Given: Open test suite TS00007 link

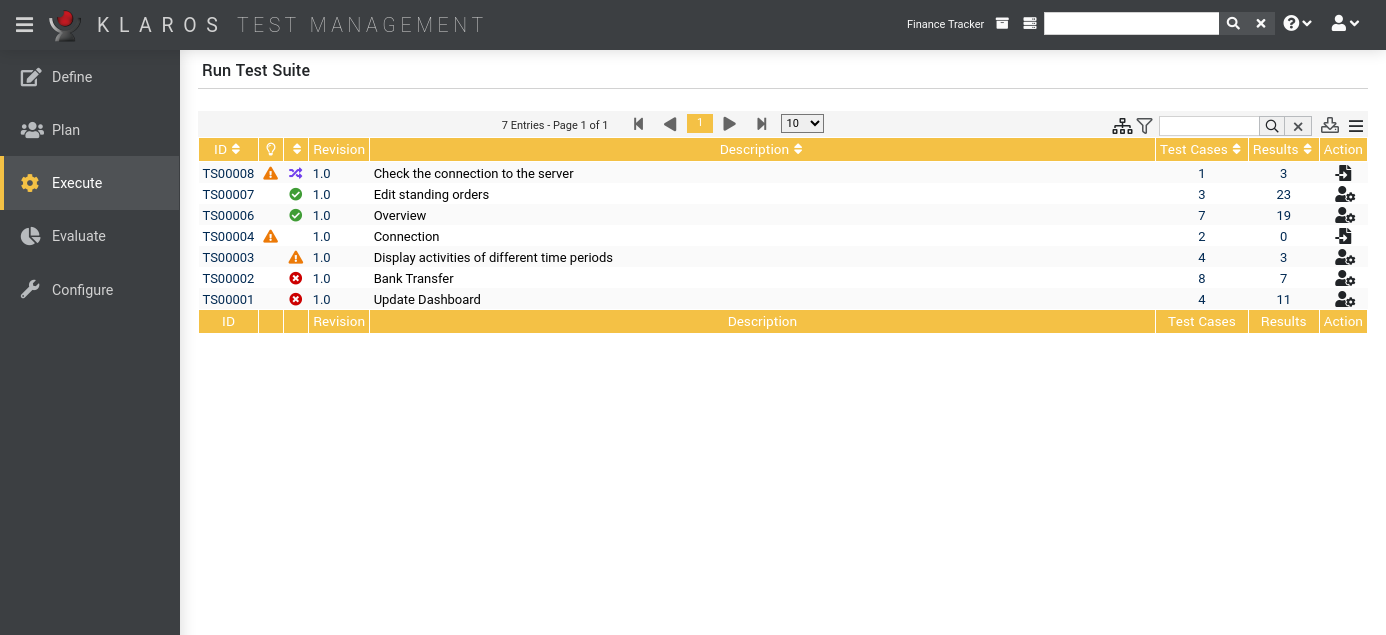Looking at the screenshot, I should coord(227,194).
